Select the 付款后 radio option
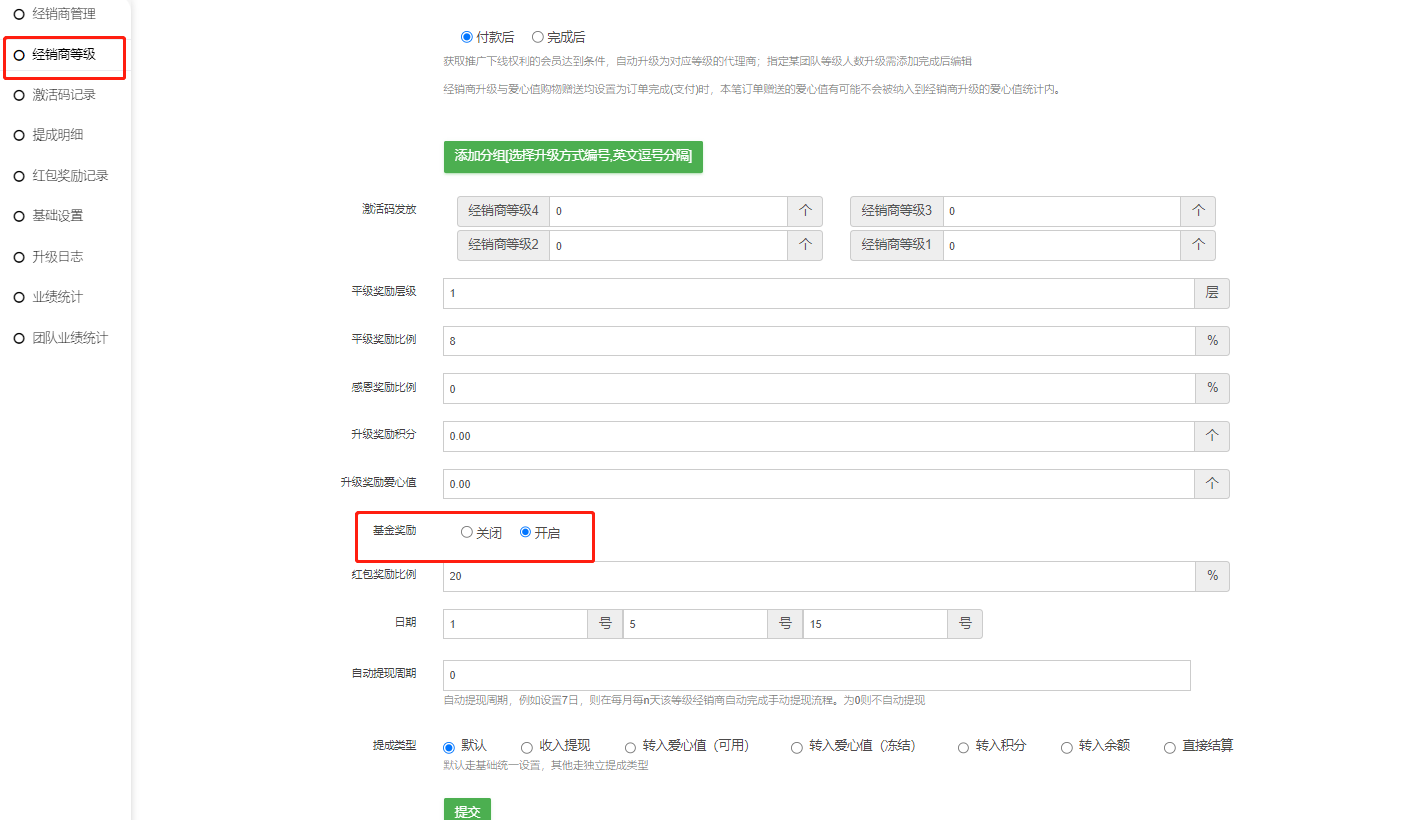Viewport: 1402px width, 820px height. coord(467,37)
